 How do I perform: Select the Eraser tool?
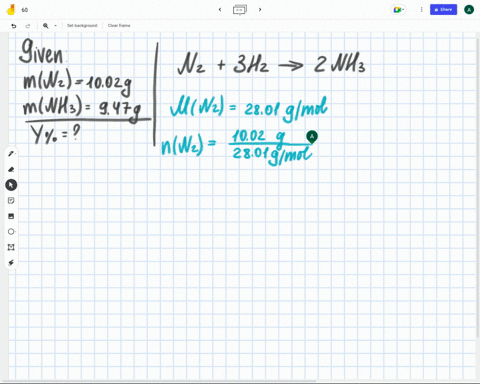pyautogui.click(x=11, y=169)
